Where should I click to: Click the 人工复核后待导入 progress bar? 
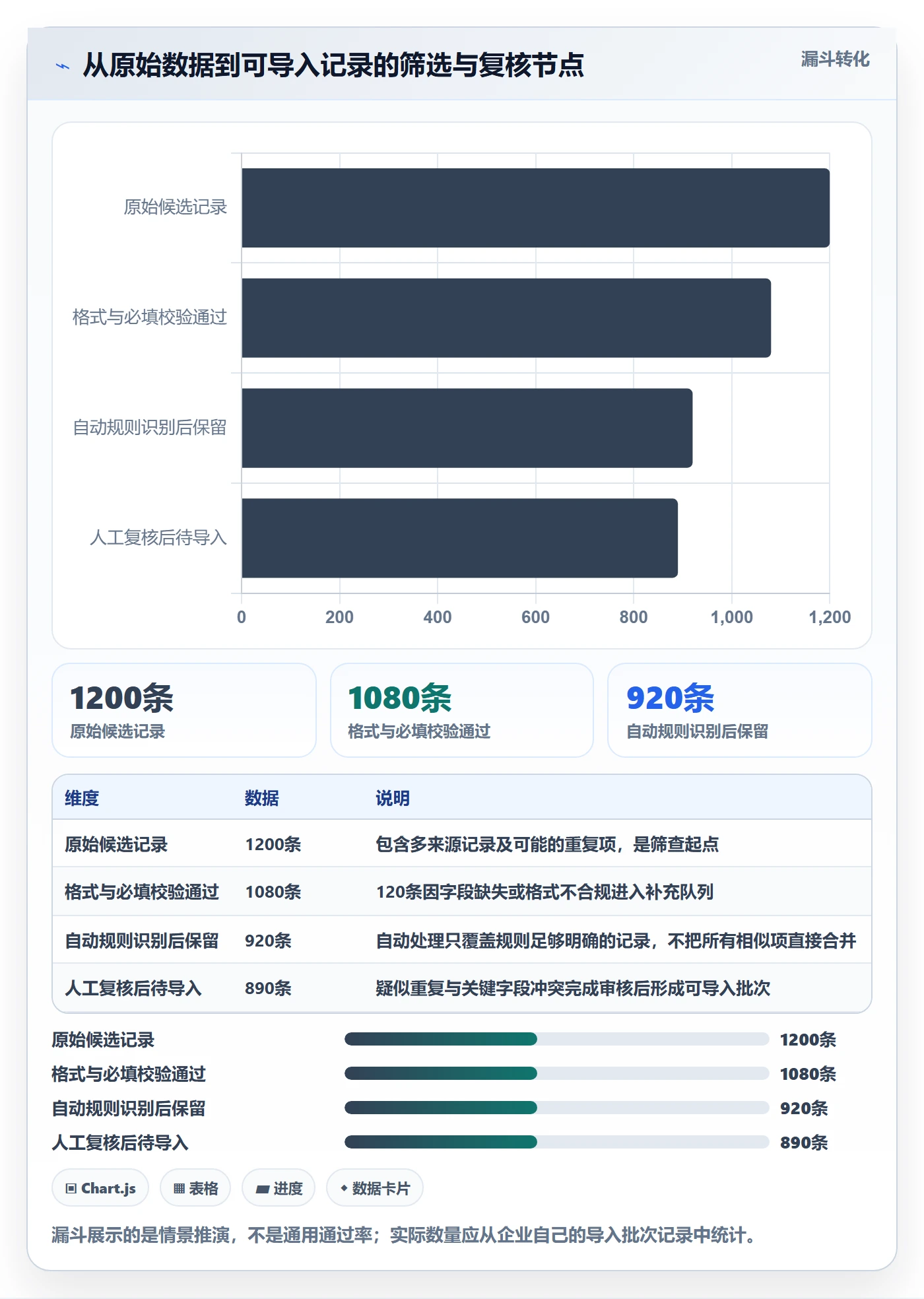coord(556,1143)
